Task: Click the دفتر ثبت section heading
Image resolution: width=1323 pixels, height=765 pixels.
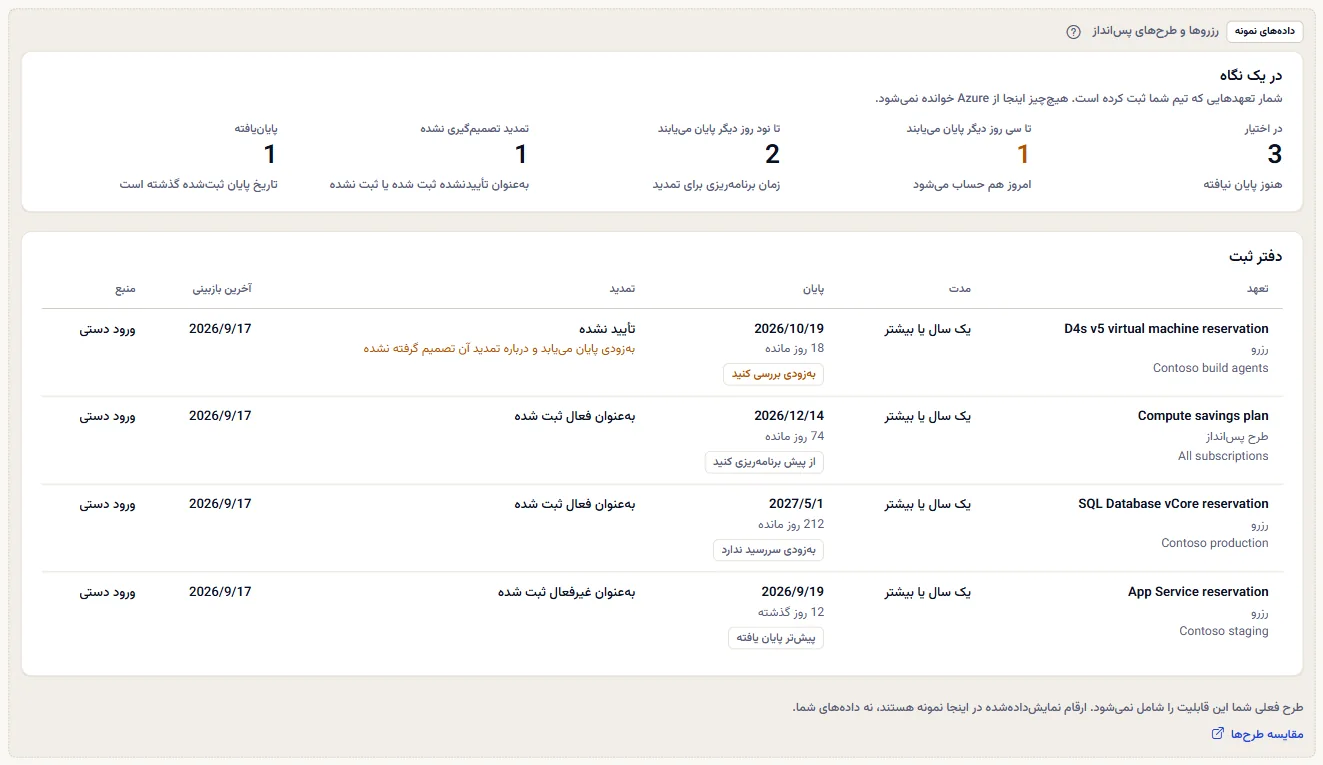Action: (x=1256, y=256)
